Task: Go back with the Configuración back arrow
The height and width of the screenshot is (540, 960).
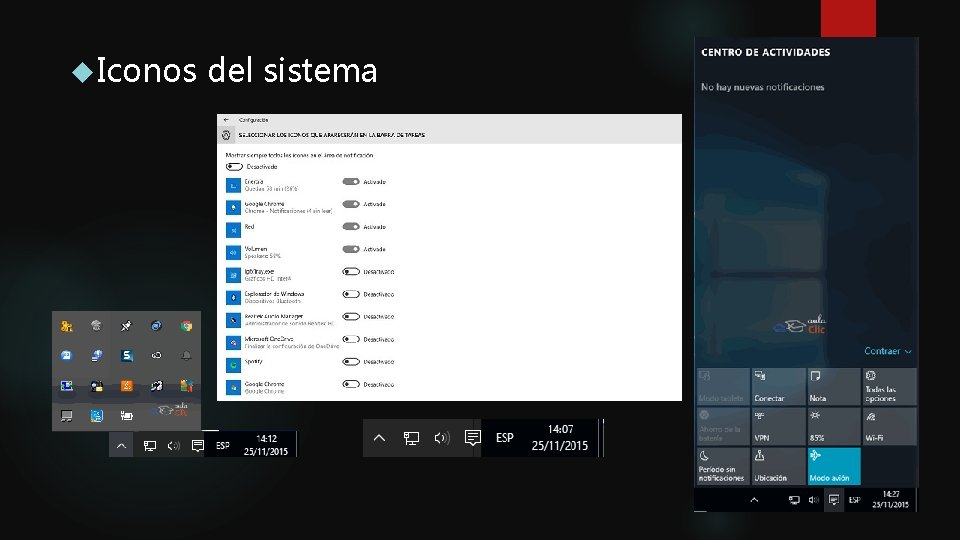Action: tap(227, 120)
